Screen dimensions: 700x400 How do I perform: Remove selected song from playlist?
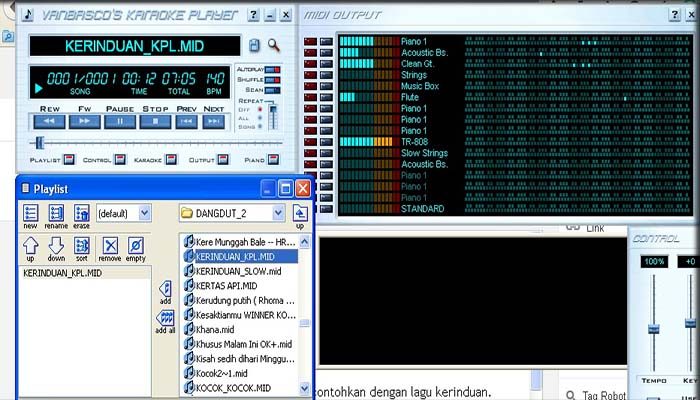pos(110,249)
